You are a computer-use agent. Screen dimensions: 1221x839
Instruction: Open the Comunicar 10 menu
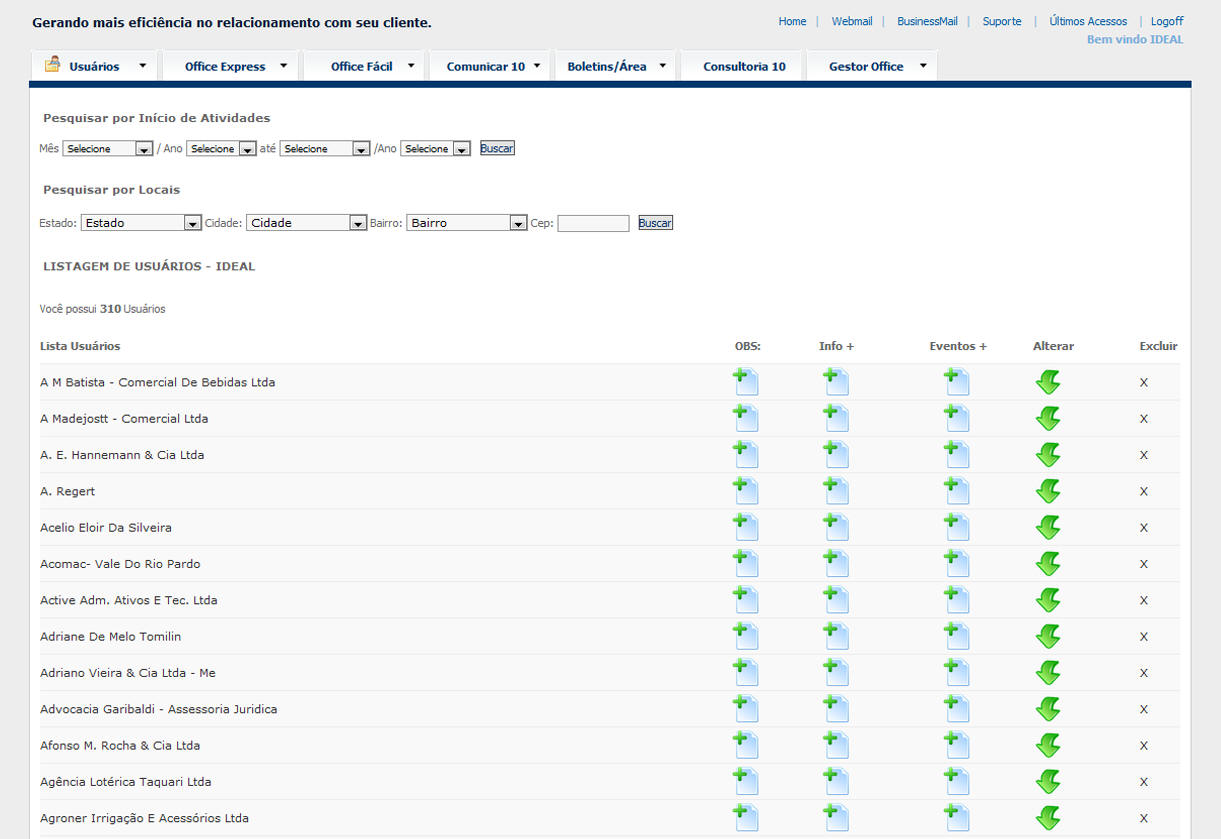click(x=490, y=67)
